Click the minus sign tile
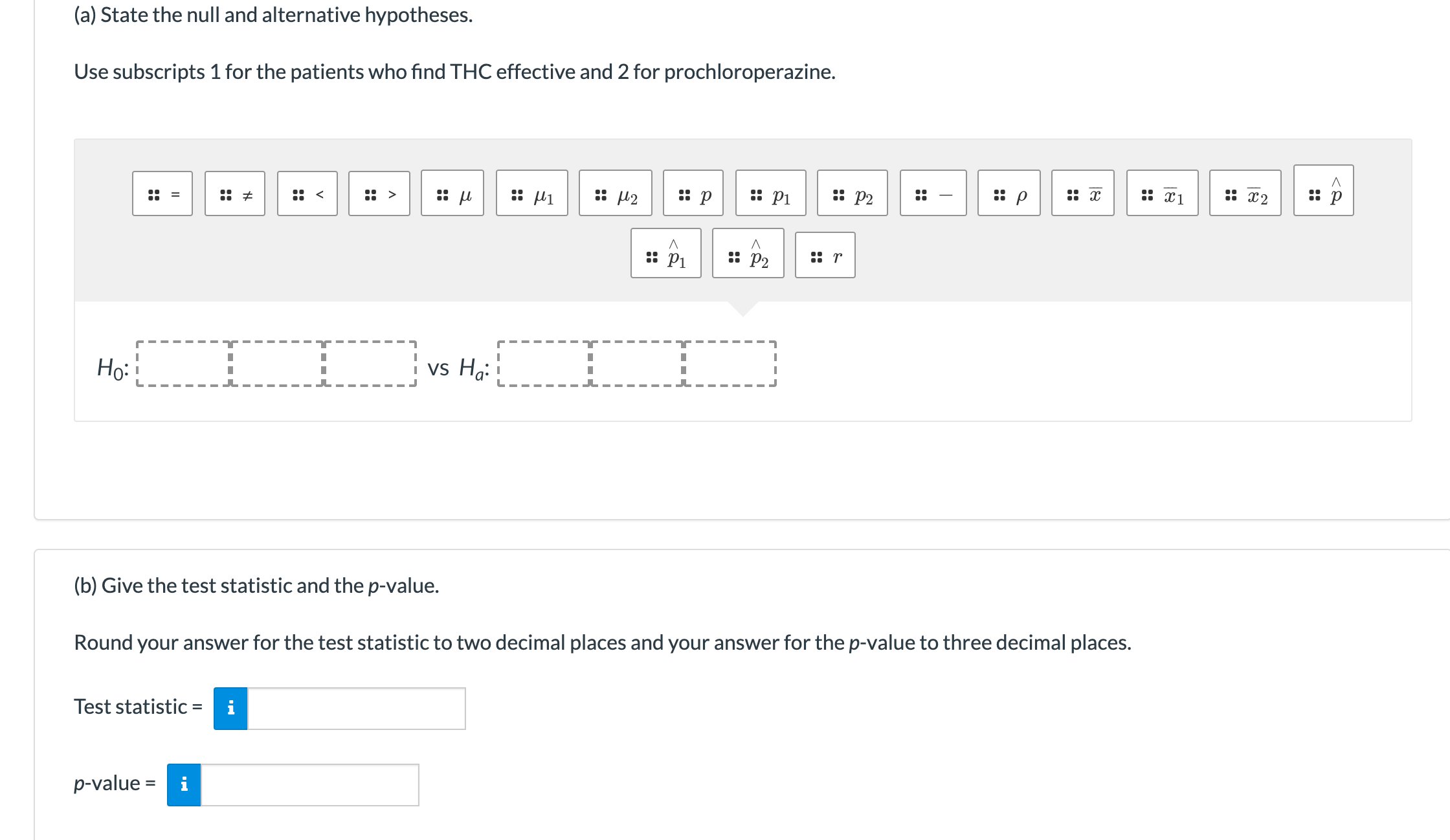 (x=933, y=193)
